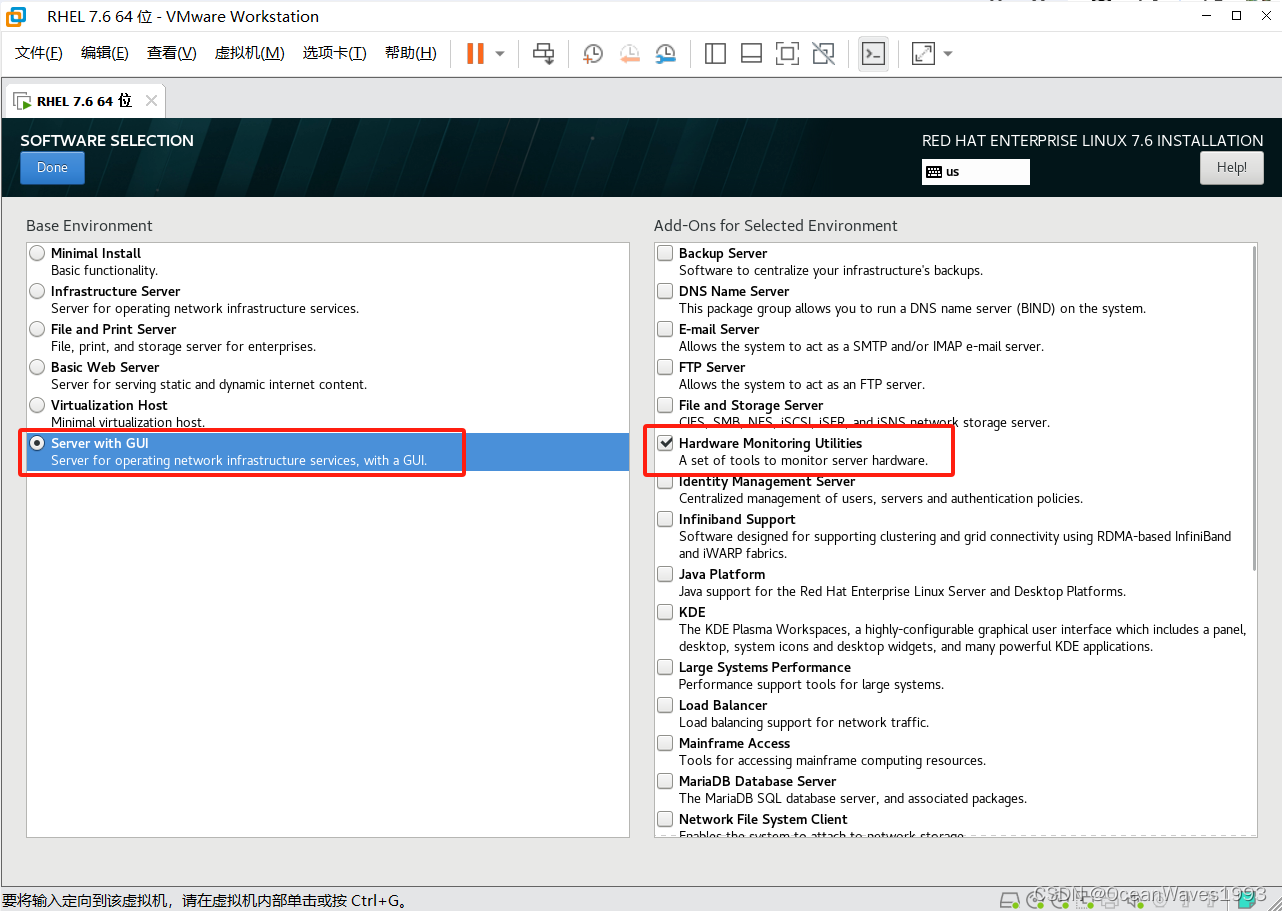
Task: Click 'Load balancing support for network traffic.'
Action: tap(804, 723)
